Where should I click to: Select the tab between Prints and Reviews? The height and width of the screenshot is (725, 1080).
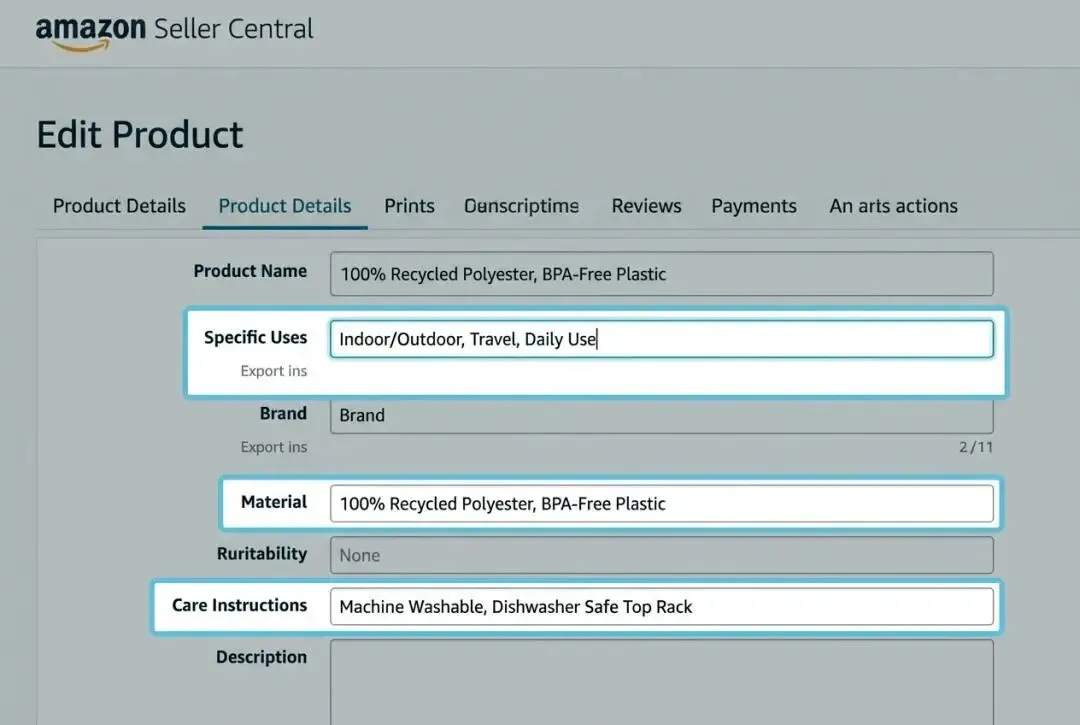(x=521, y=206)
